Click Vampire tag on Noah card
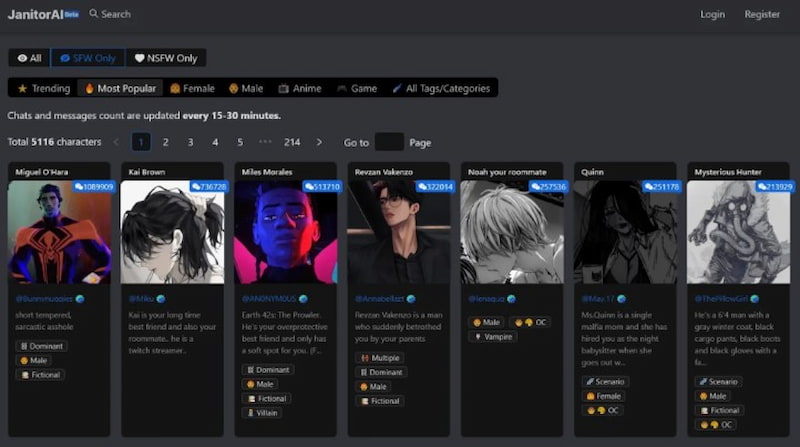This screenshot has width=800, height=447. click(493, 337)
